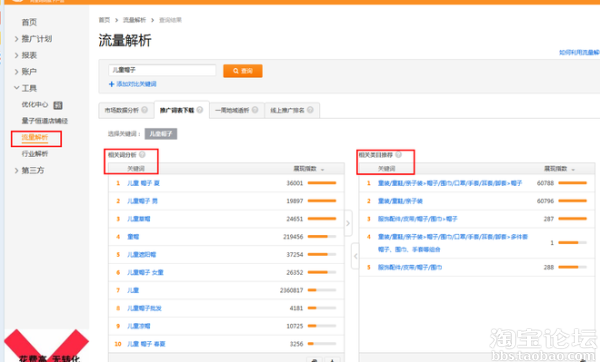The height and width of the screenshot is (362, 600).
Task: Click category link in row with 60796
Action: [400, 201]
